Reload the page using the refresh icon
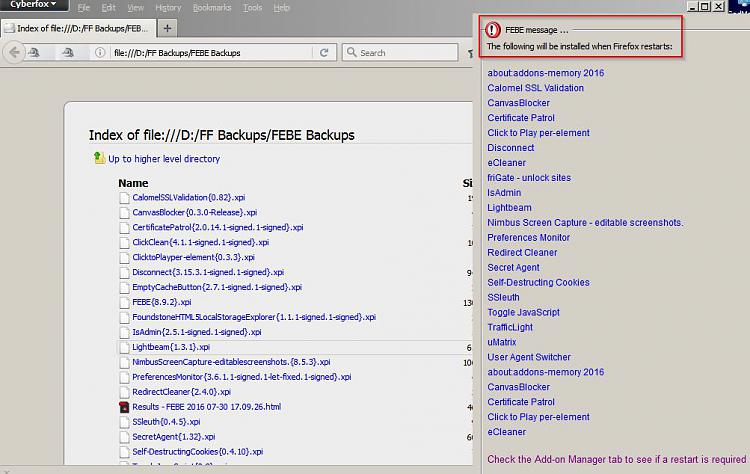Image resolution: width=750 pixels, height=474 pixels. 324,53
